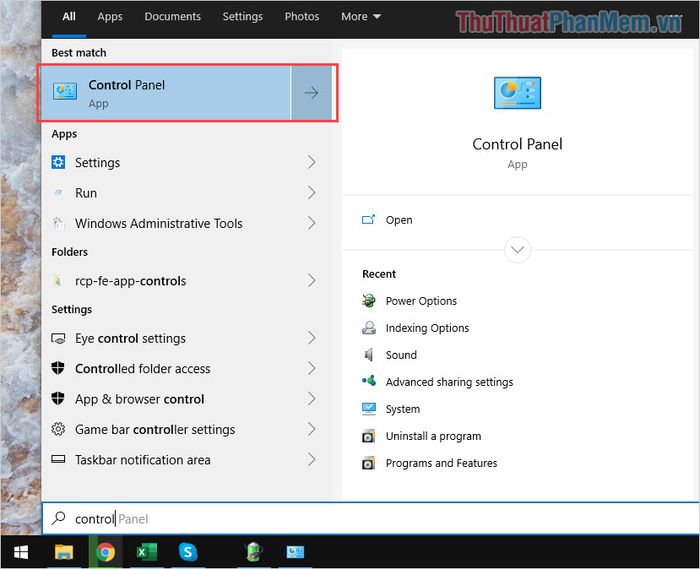700x569 pixels.
Task: Click the App & browser control shield icon
Action: tap(58, 399)
